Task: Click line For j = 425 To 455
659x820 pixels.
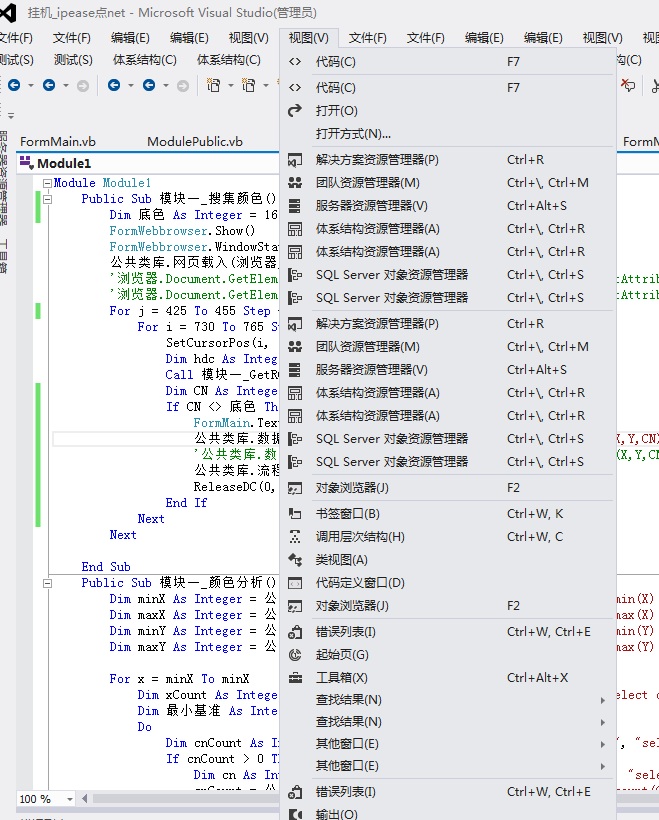Action: pyautogui.click(x=194, y=311)
